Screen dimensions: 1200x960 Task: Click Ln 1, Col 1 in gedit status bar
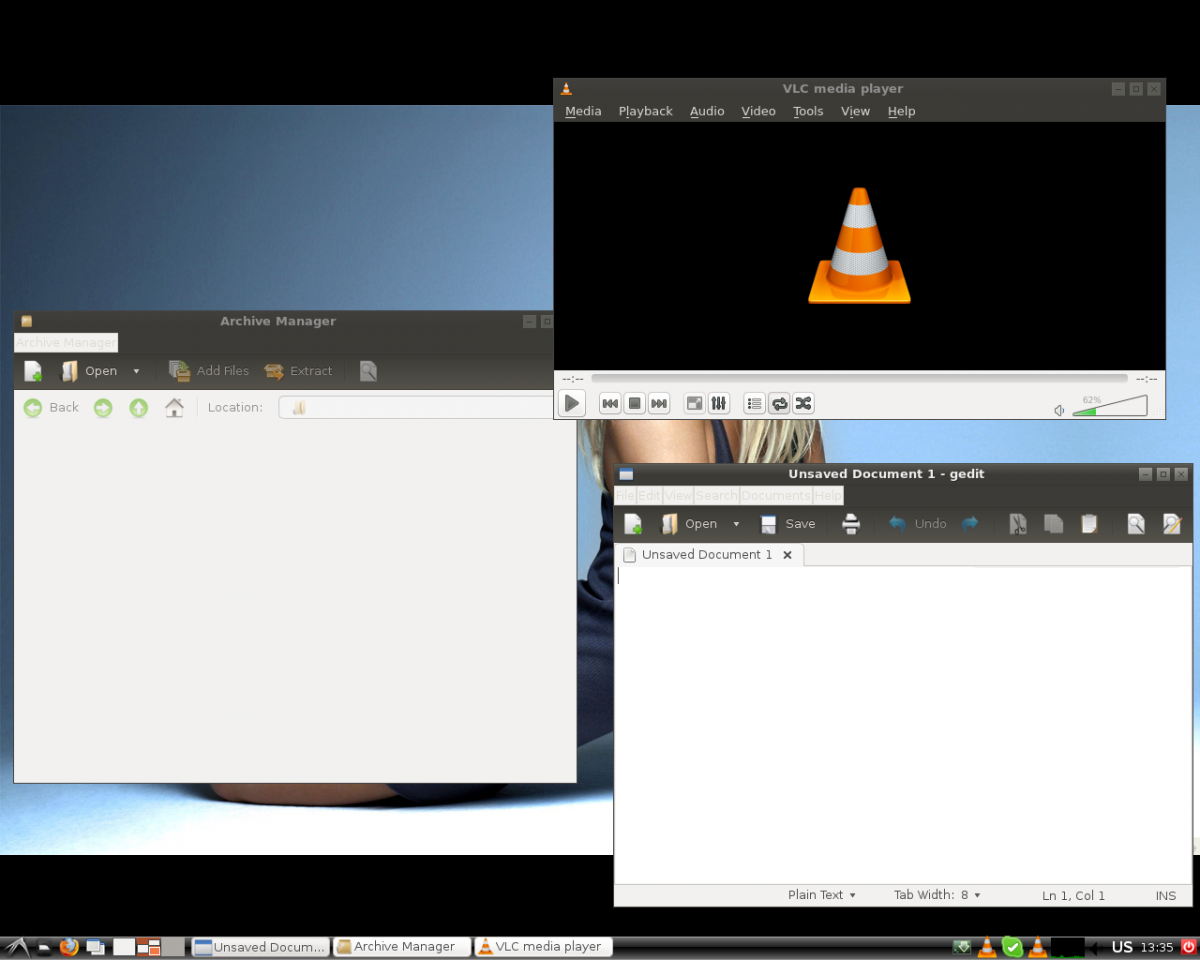(1074, 896)
